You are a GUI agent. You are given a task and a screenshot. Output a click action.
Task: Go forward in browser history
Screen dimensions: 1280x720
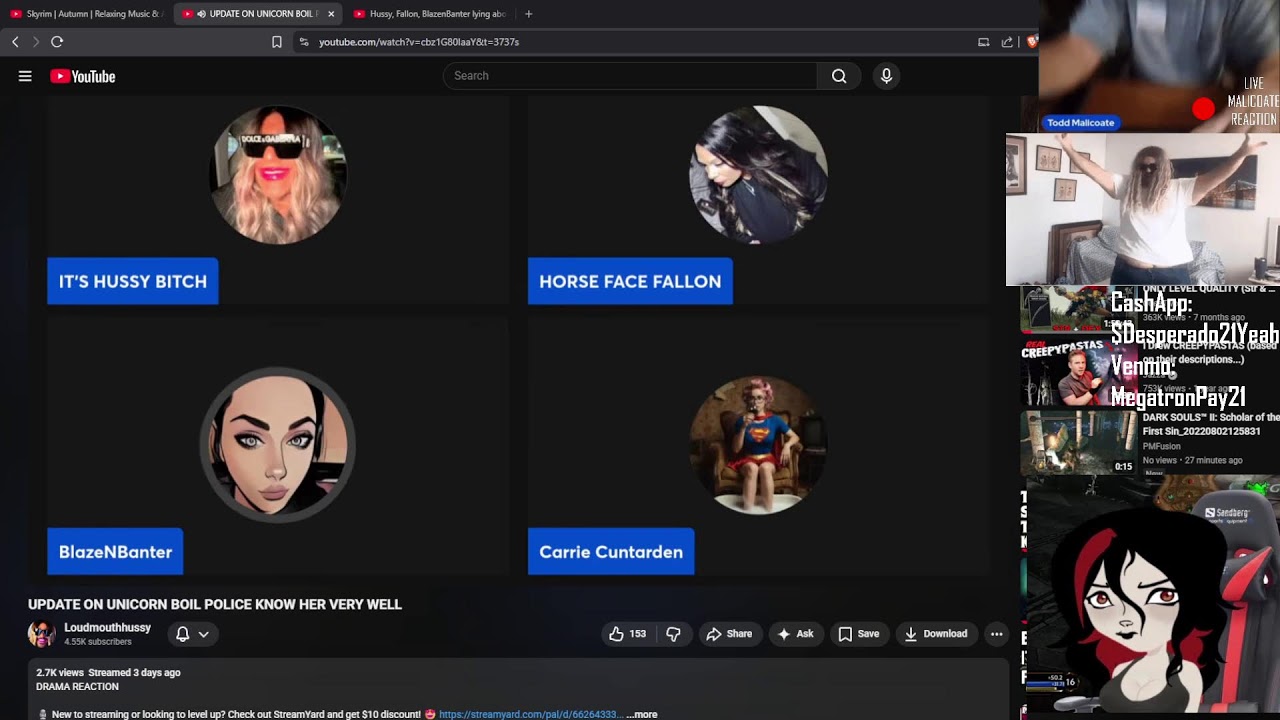click(36, 42)
